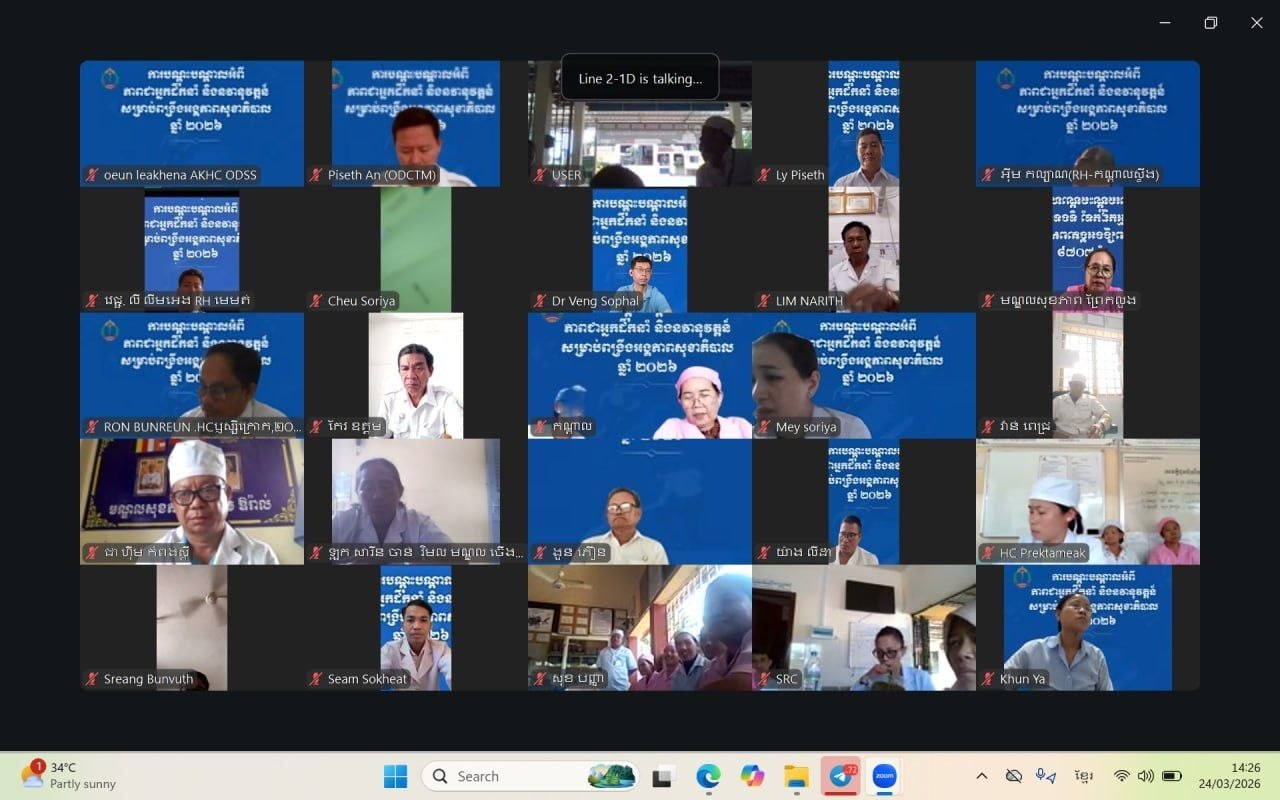1280x800 pixels.
Task: Click the Zoom icon in the taskbar
Action: click(x=884, y=776)
